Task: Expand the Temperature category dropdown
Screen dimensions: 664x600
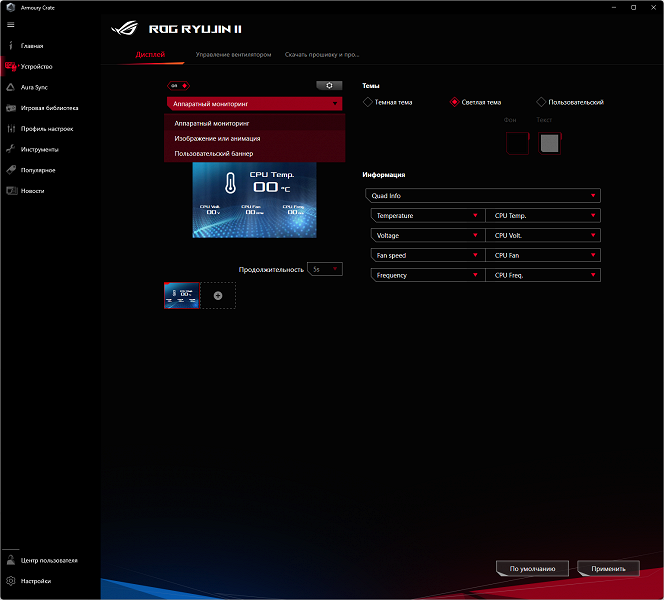Action: point(428,216)
